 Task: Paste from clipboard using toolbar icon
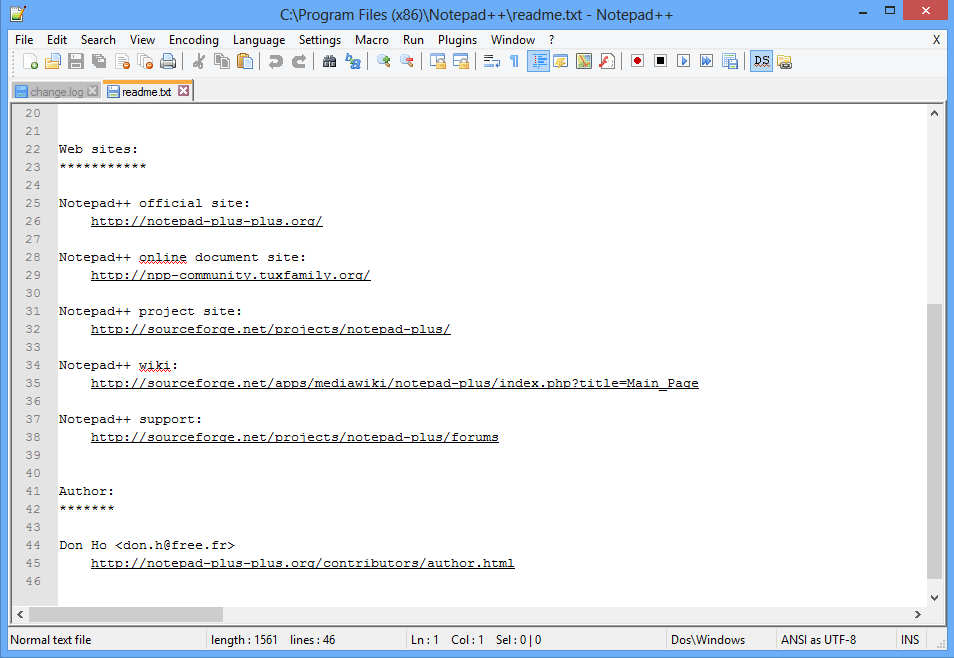245,61
